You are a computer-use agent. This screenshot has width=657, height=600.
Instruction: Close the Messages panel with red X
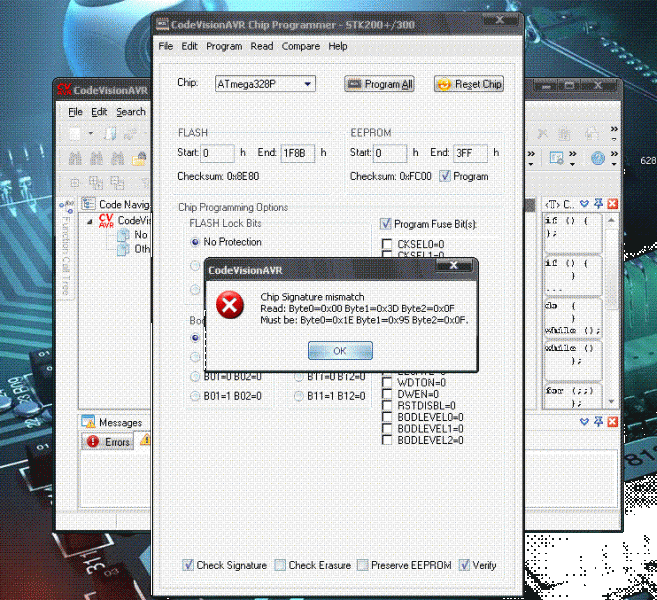613,422
